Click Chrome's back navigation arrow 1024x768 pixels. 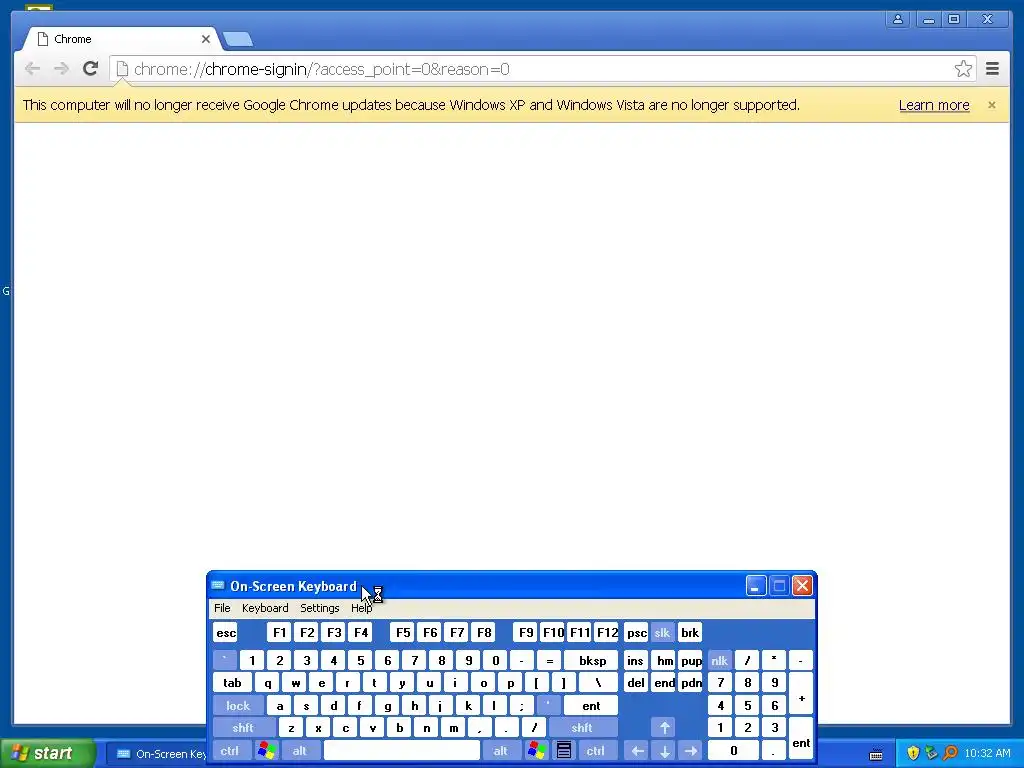[32, 69]
